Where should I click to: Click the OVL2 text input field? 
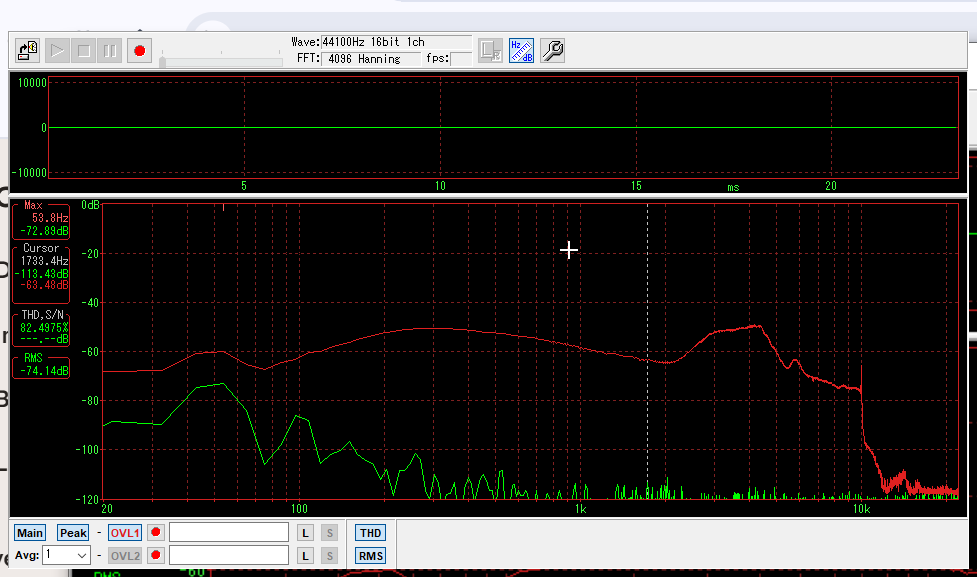coord(228,556)
